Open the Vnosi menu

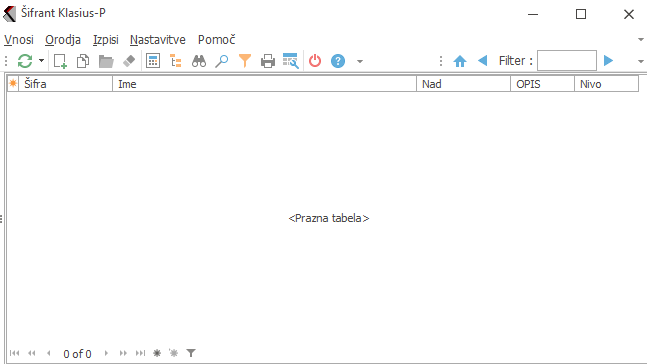pos(19,40)
